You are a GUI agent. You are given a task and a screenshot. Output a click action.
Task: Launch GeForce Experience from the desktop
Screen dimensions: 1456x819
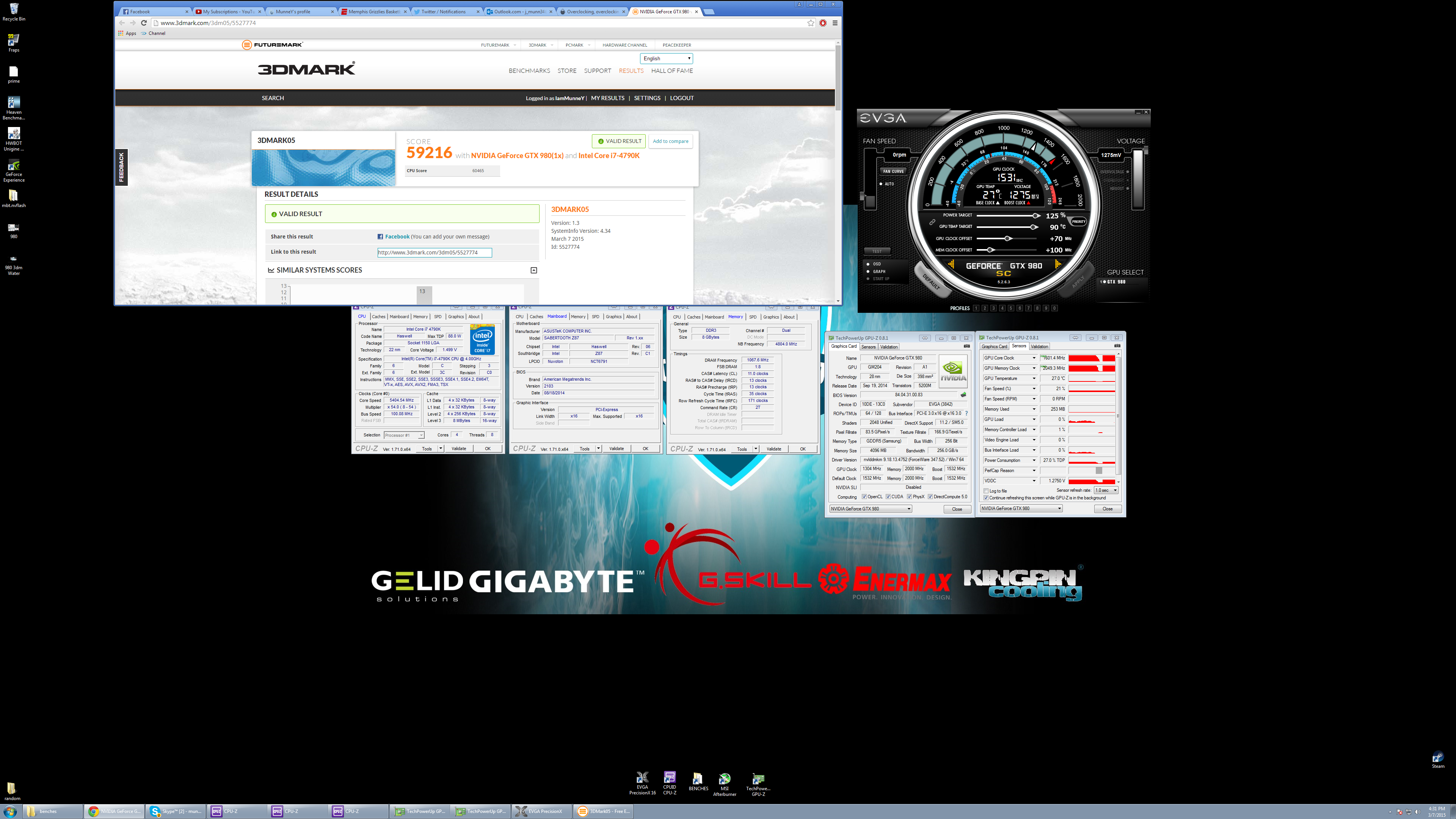[x=14, y=170]
